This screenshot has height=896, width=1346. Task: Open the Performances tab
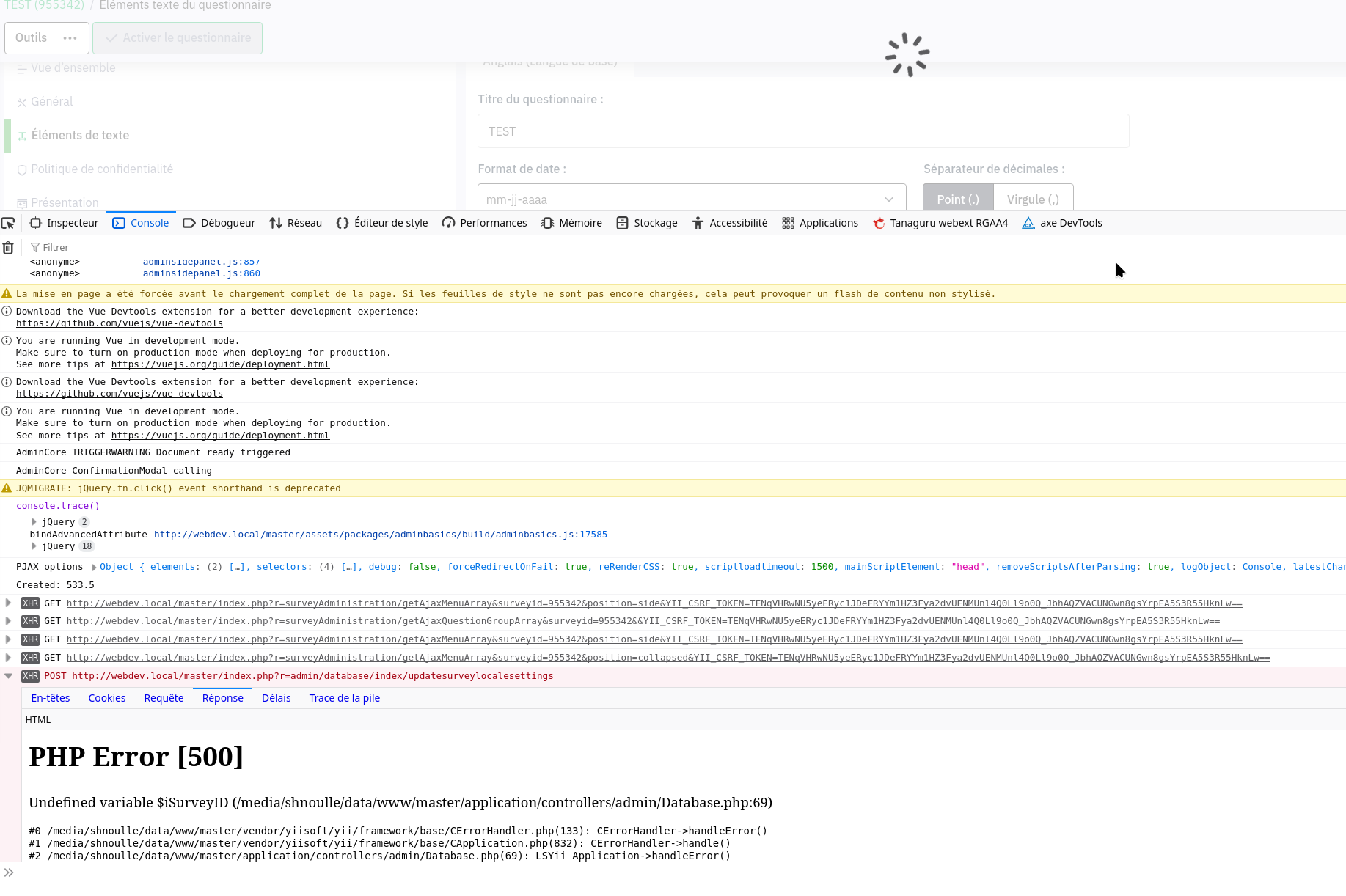click(x=485, y=223)
